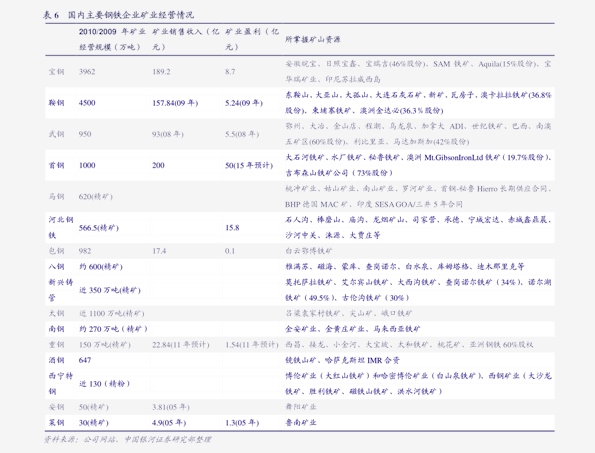The height and width of the screenshot is (453, 595).
Task: Select the row label '南钢'
Action: point(57,329)
